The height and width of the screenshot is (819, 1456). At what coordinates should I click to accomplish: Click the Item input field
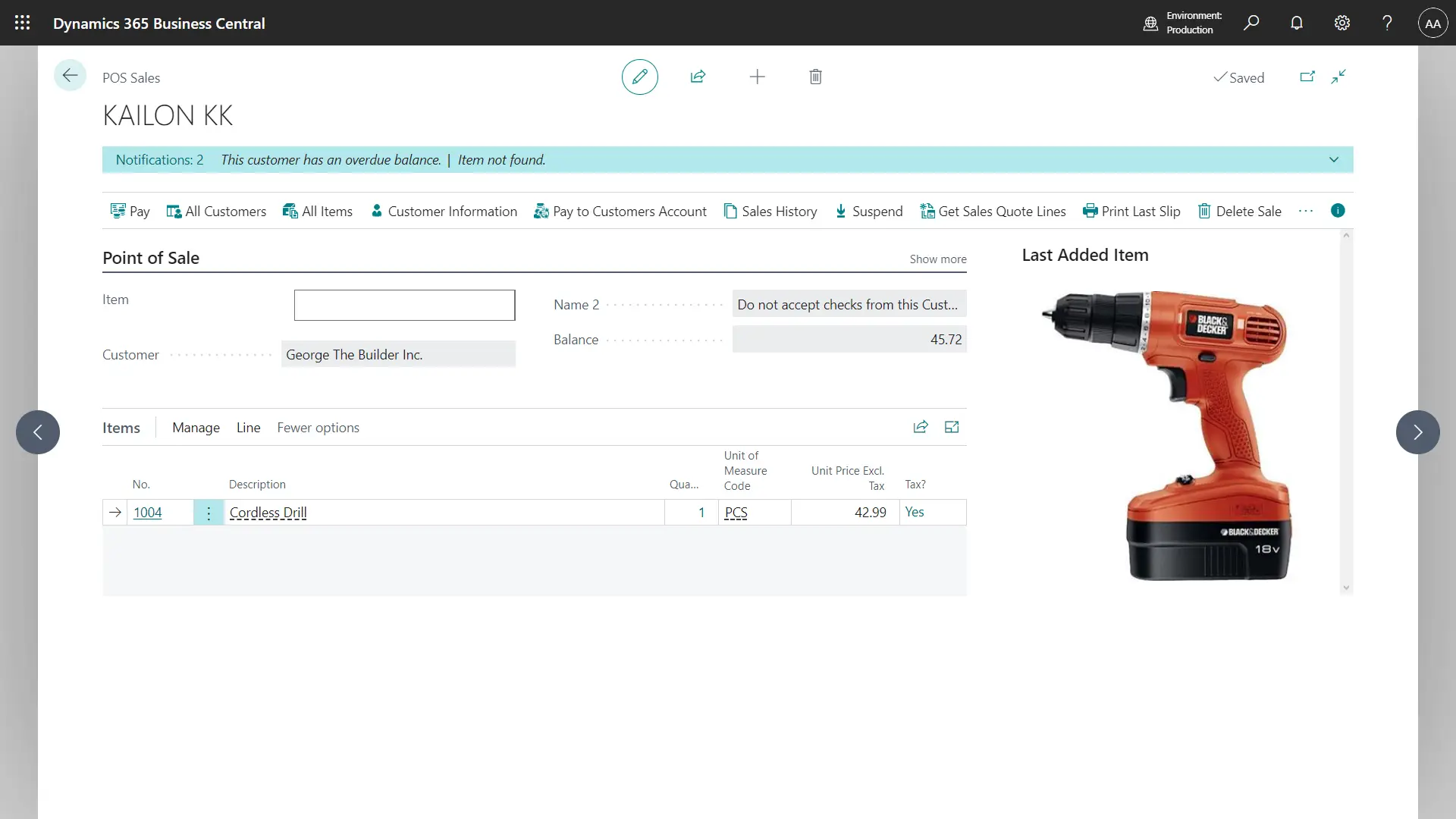tap(404, 305)
